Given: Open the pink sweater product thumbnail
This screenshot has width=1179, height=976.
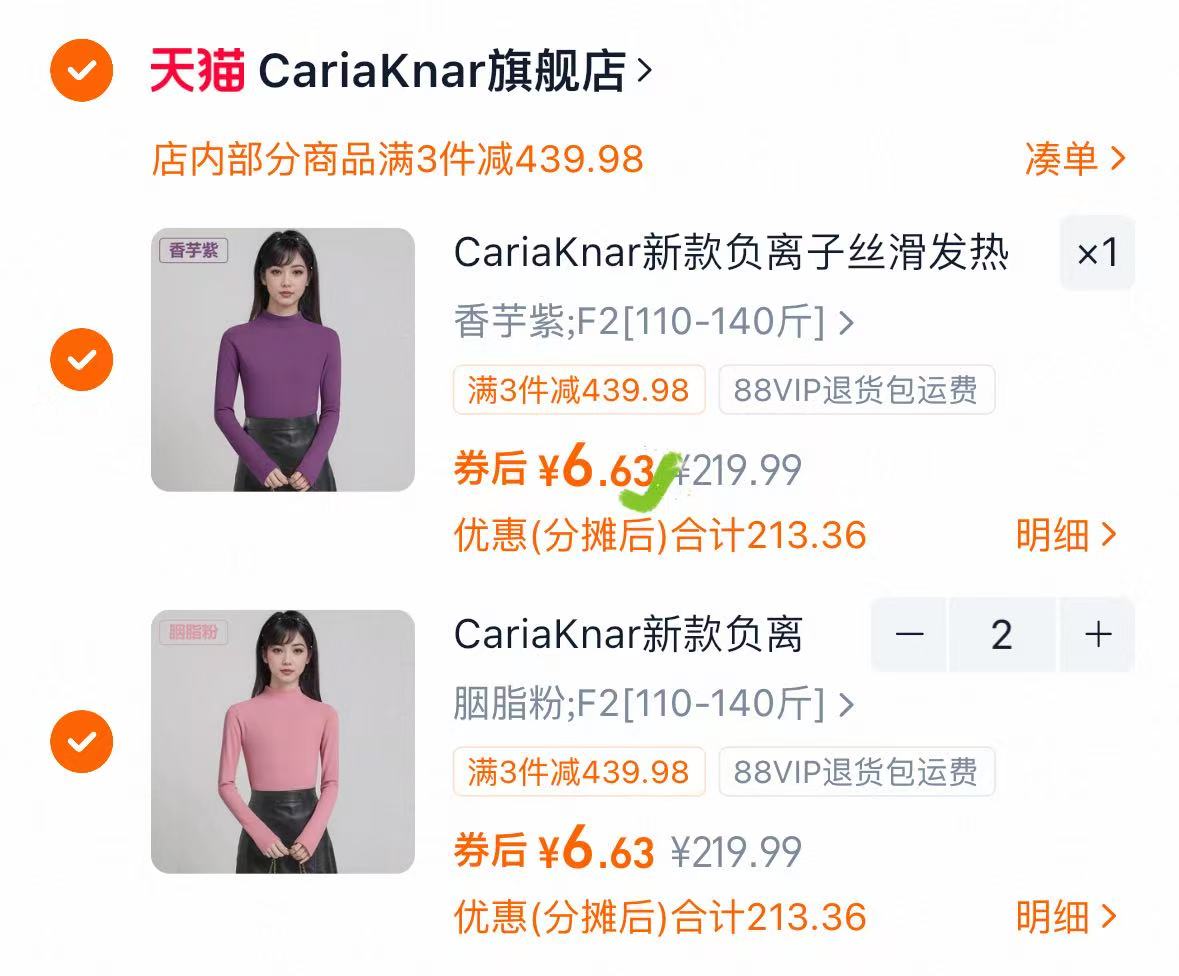Looking at the screenshot, I should [283, 741].
